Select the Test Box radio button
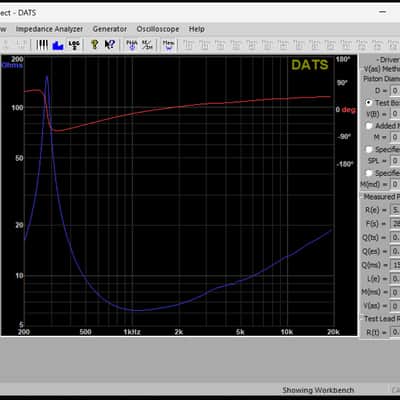The height and width of the screenshot is (400, 400). (x=369, y=103)
